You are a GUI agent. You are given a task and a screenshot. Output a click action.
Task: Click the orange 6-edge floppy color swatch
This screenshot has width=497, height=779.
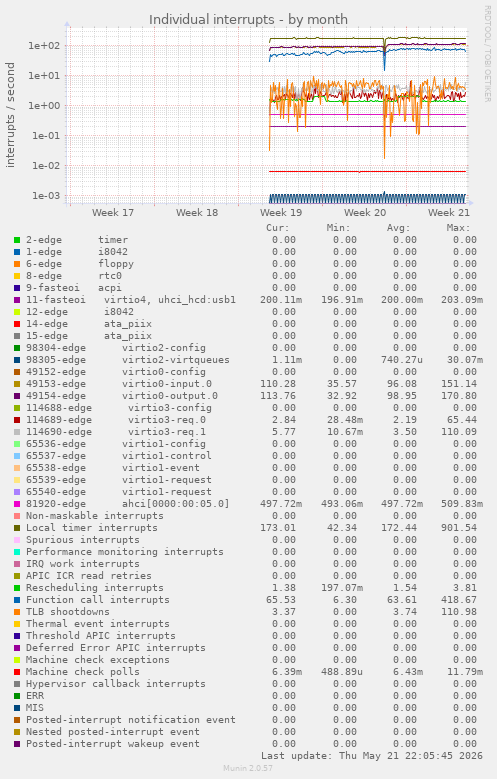tap(17, 264)
